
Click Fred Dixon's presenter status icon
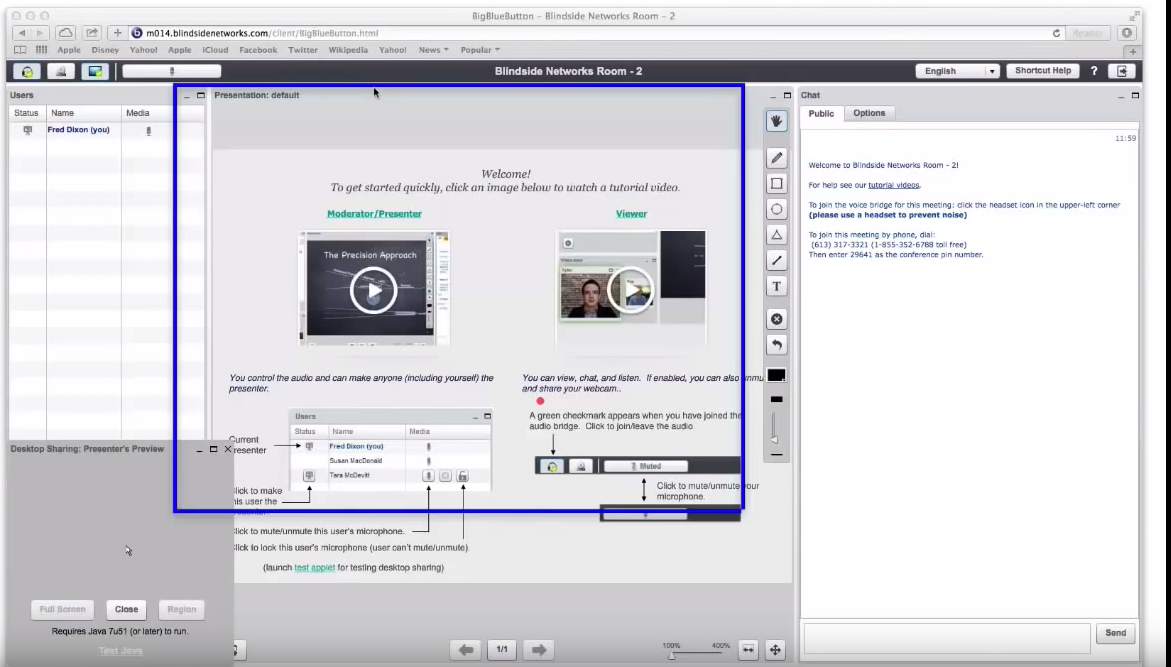[x=28, y=130]
